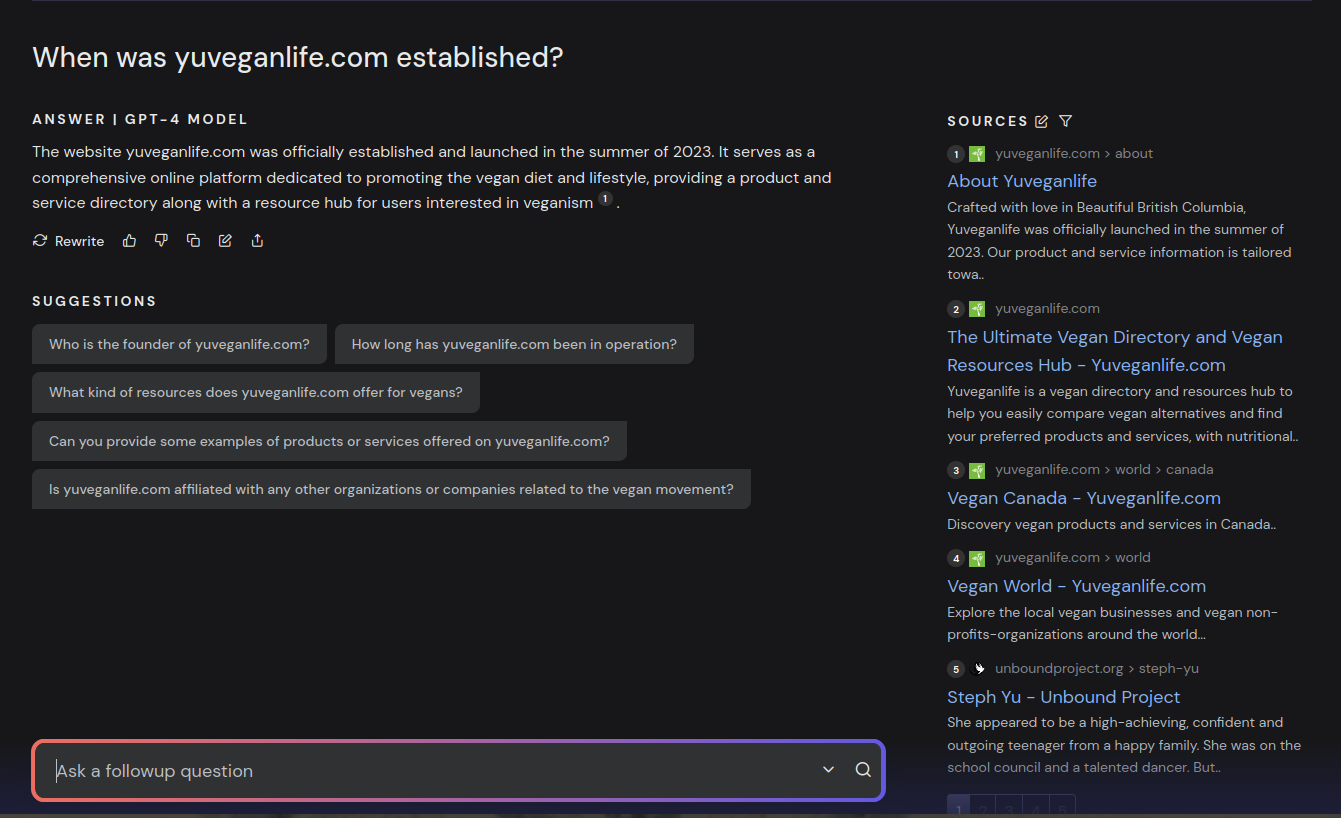Viewport: 1341px width, 818px height.
Task: Open the About Yuveganlife source link
Action: point(1022,181)
